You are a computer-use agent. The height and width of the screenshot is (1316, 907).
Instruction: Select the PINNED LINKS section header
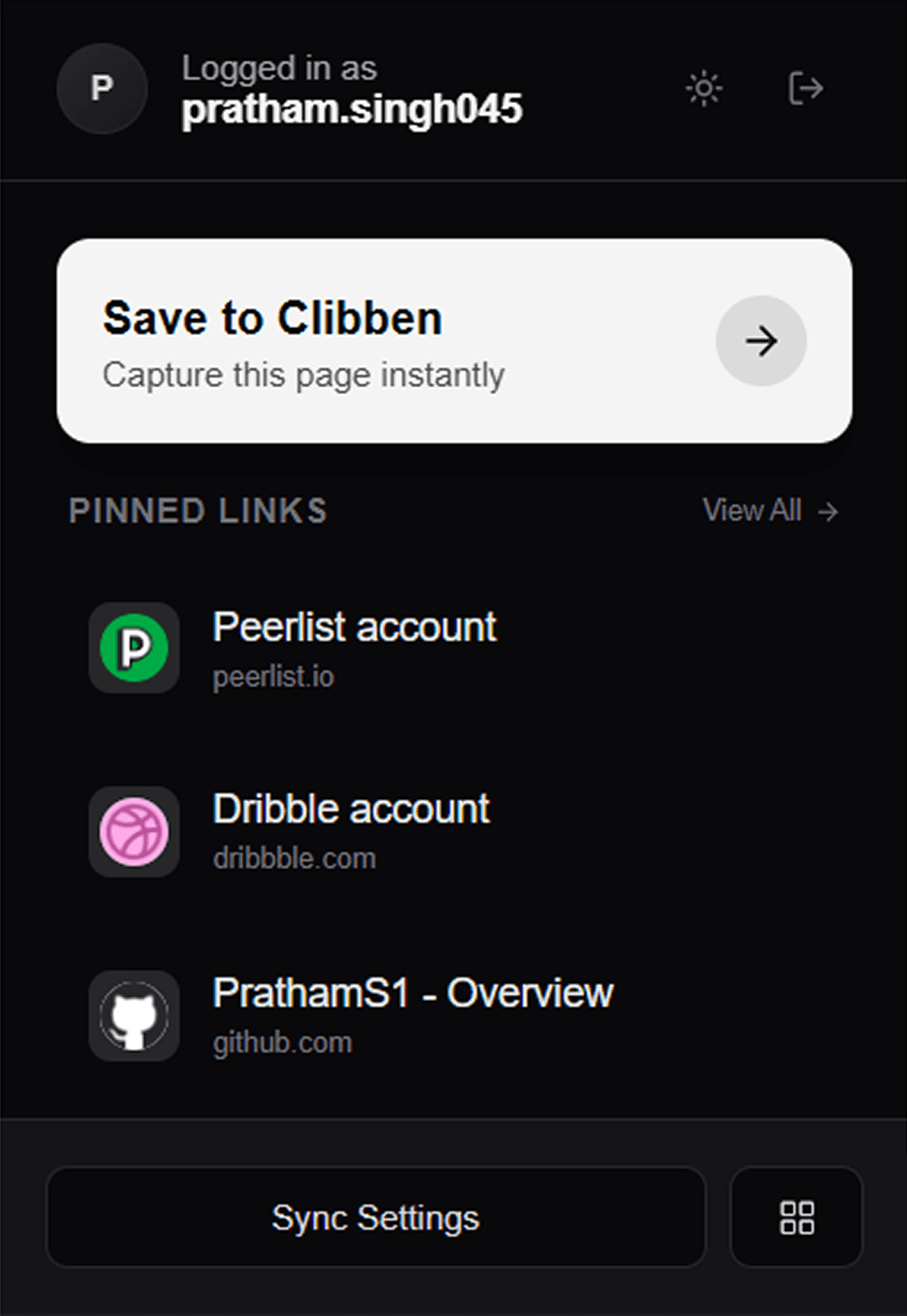click(x=197, y=511)
